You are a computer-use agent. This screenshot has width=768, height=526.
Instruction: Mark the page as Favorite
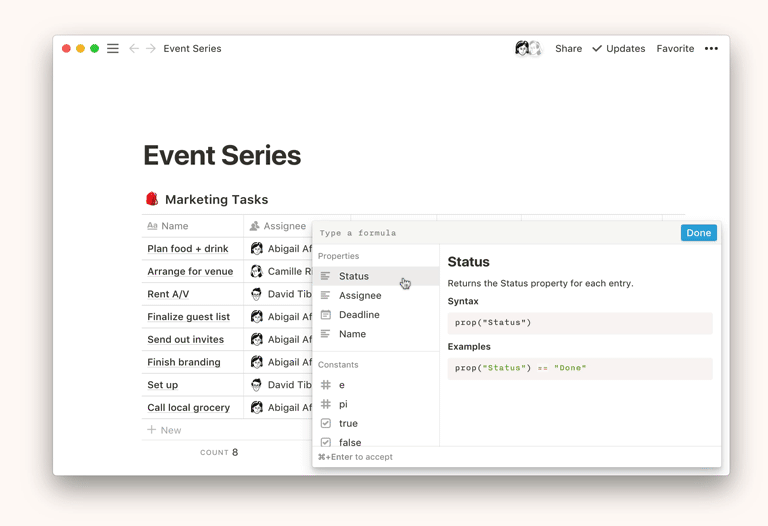click(x=675, y=48)
